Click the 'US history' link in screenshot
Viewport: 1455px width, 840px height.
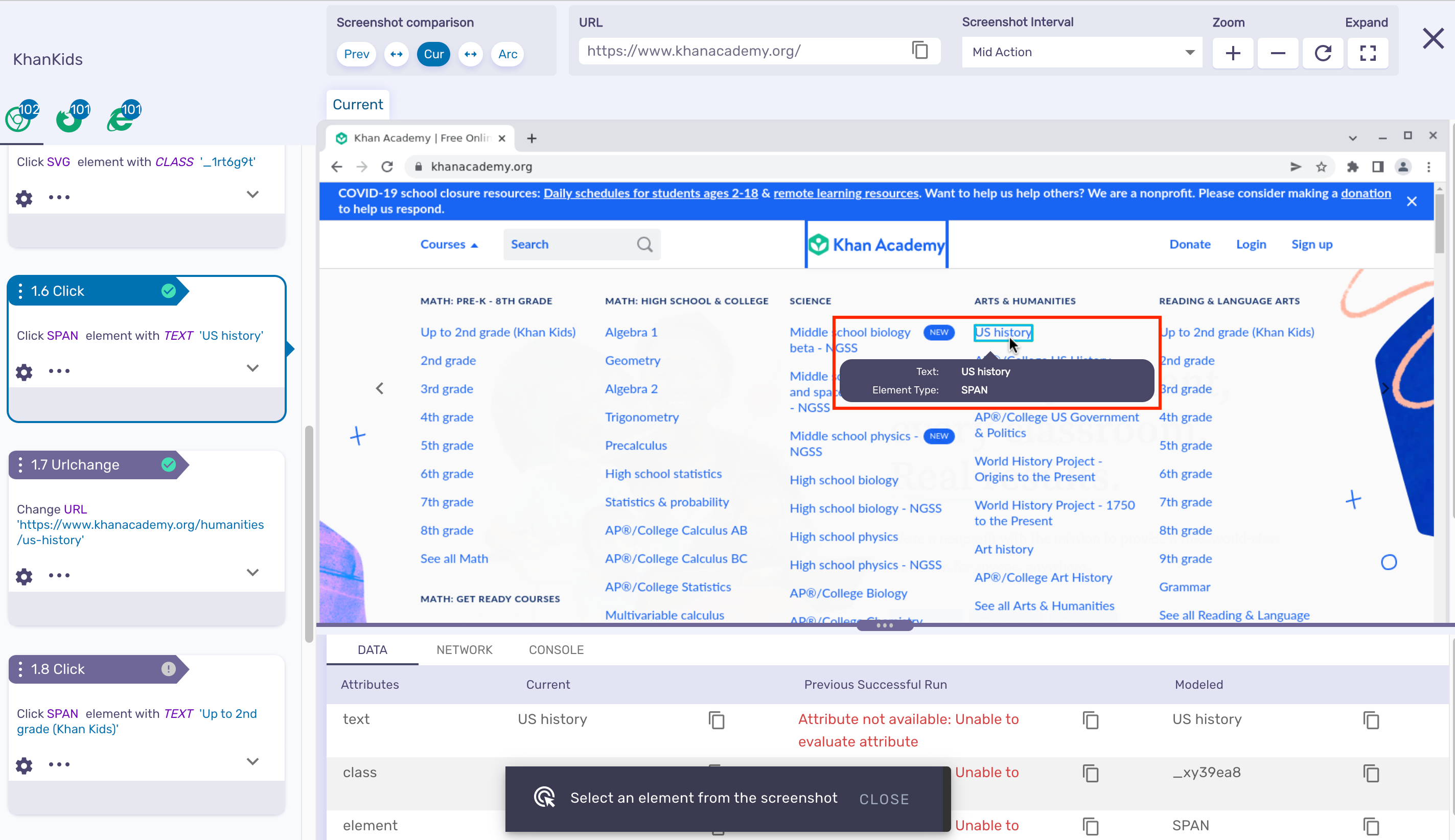tap(1003, 333)
